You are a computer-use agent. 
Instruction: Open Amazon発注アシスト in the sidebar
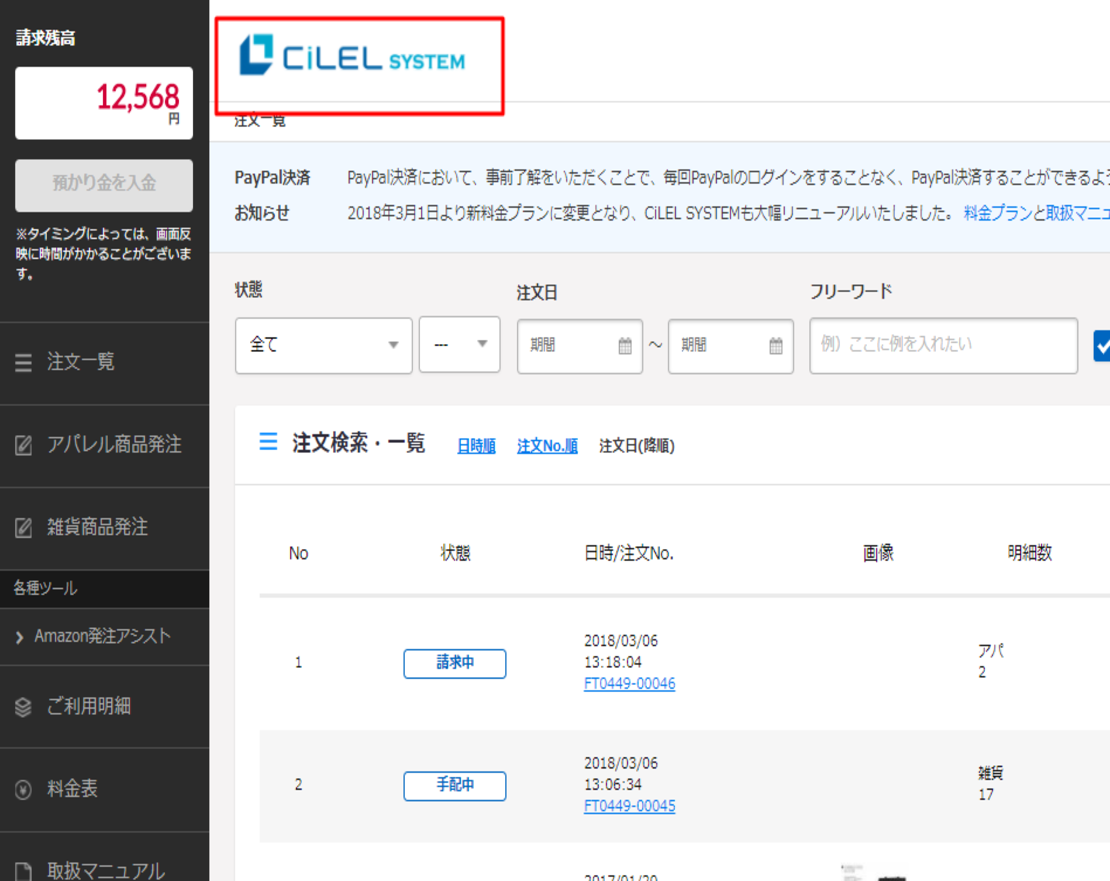pos(104,637)
